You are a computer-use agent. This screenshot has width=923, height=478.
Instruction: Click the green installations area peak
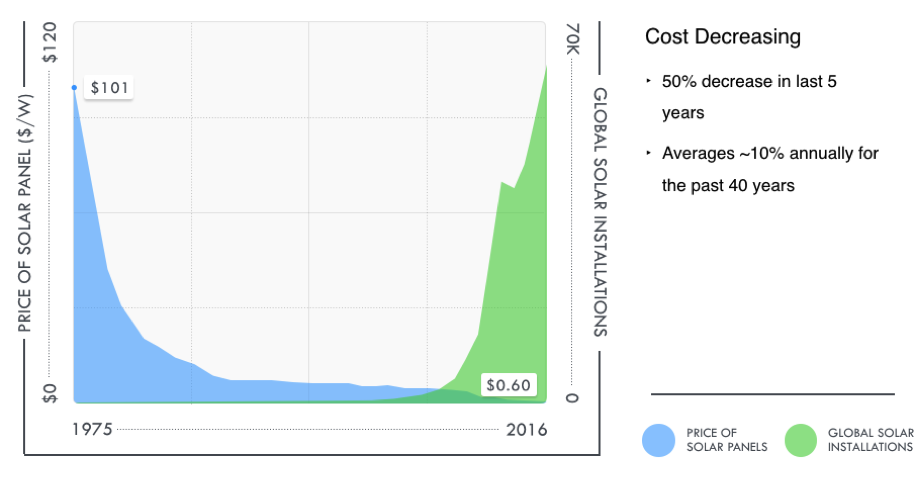tap(546, 67)
